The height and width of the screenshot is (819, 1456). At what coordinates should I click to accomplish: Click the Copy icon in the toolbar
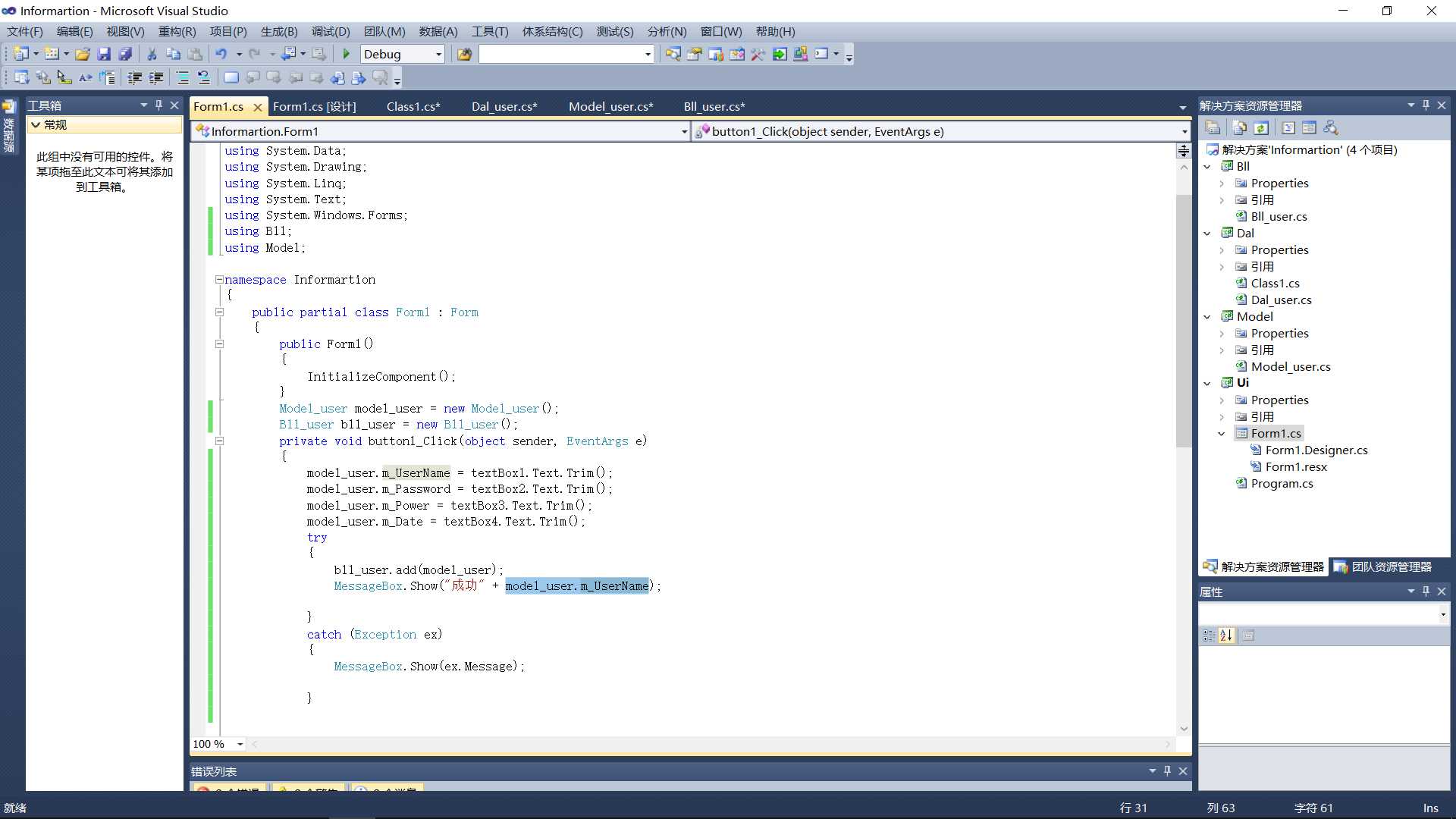pyautogui.click(x=173, y=54)
